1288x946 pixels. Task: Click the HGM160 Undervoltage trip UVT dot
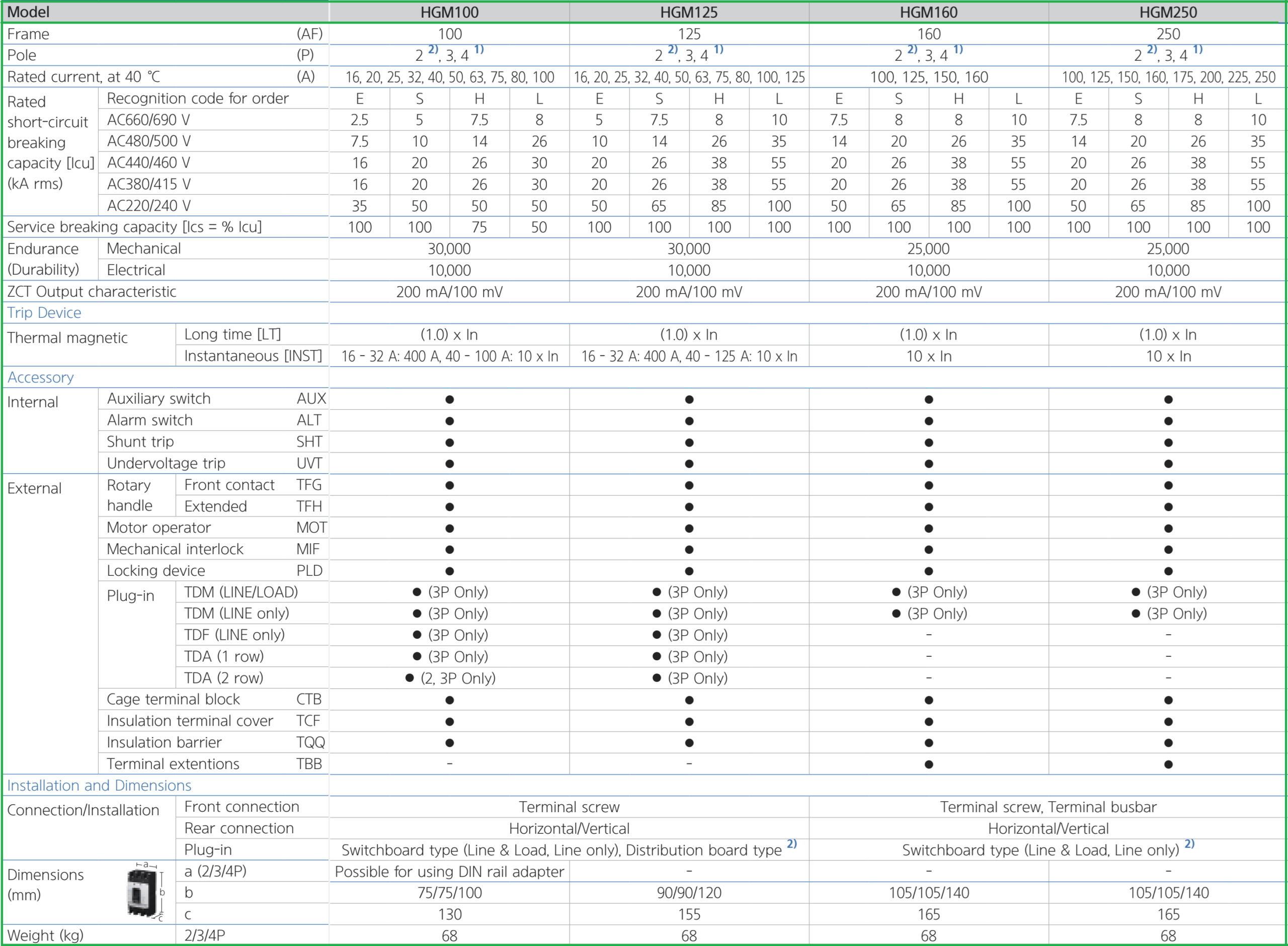click(x=929, y=463)
